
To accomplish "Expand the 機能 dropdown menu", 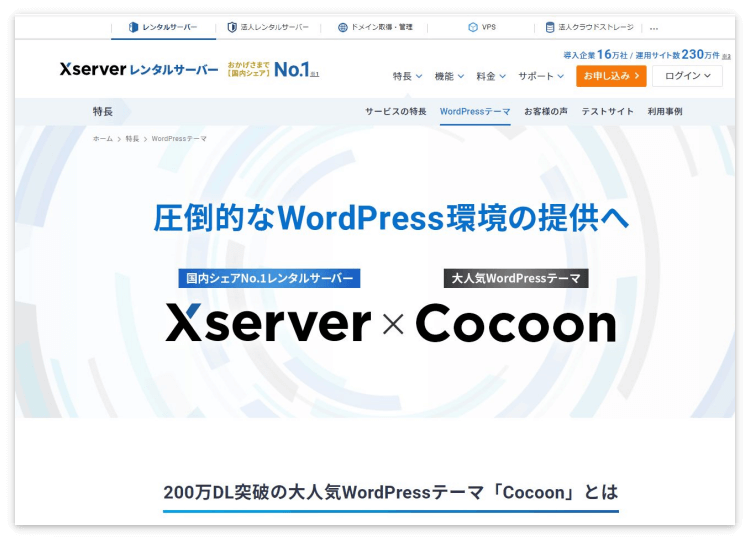I will [x=449, y=76].
